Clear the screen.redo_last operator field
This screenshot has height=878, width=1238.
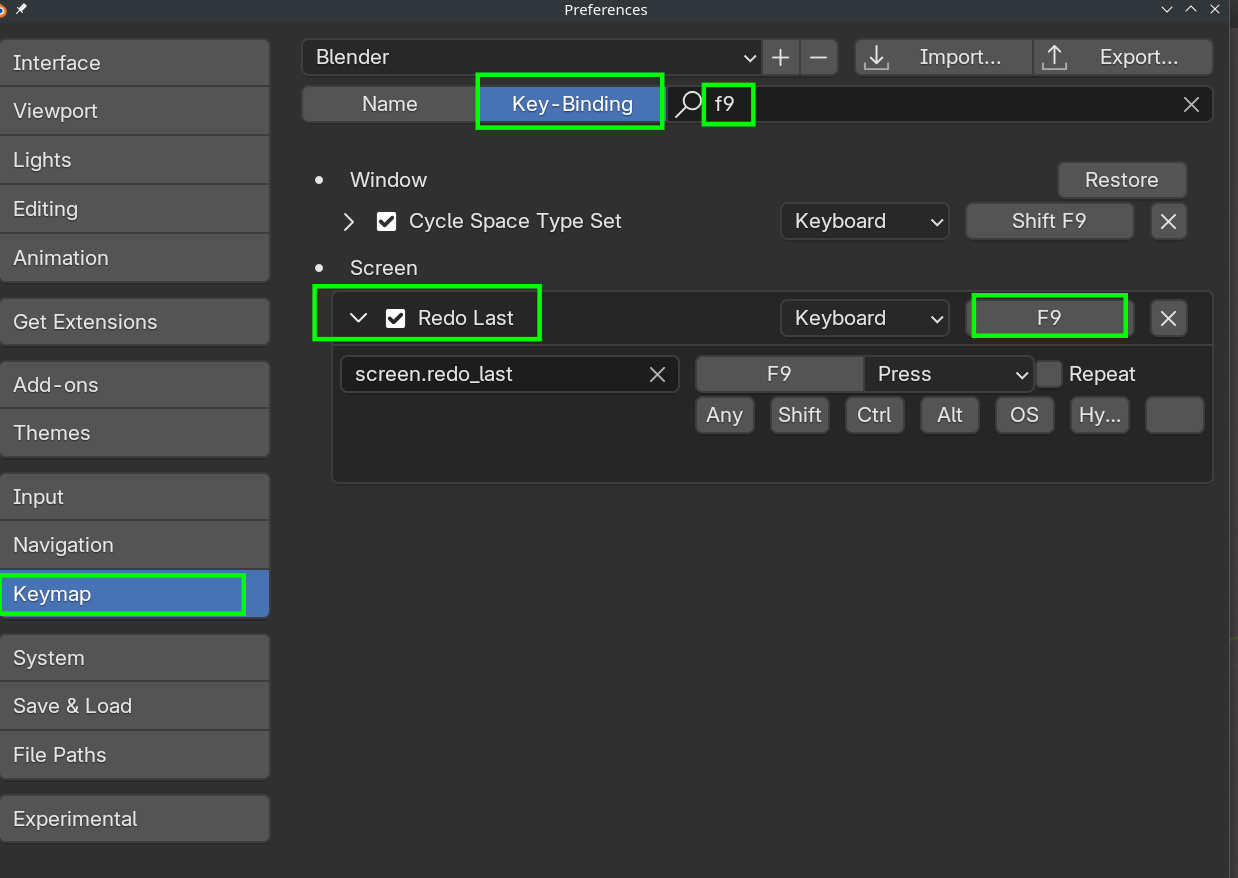coord(657,374)
